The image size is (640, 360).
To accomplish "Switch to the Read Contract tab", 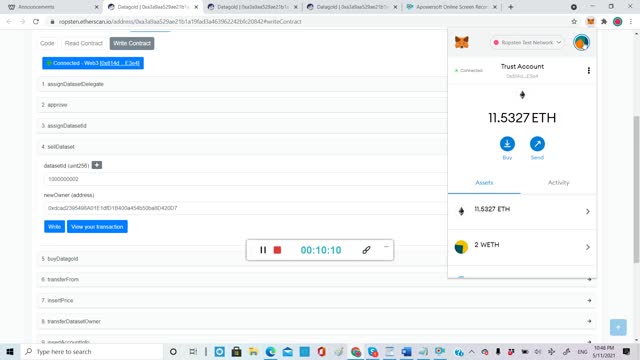I will (x=84, y=43).
